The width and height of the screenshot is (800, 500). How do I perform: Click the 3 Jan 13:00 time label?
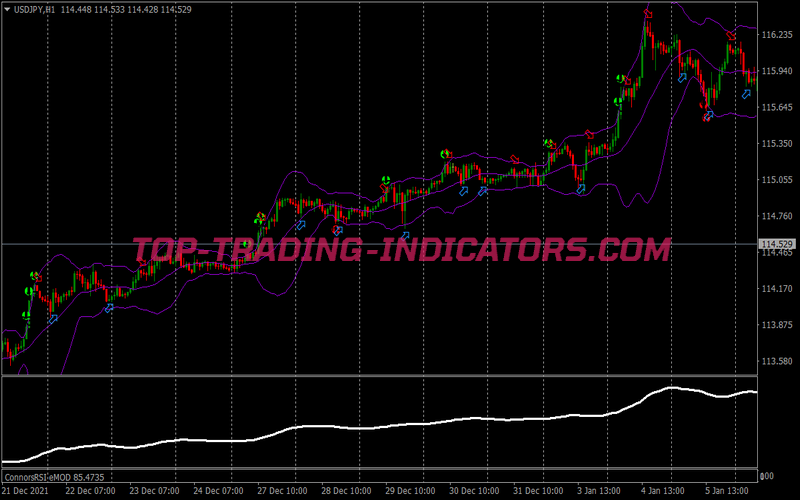point(599,491)
